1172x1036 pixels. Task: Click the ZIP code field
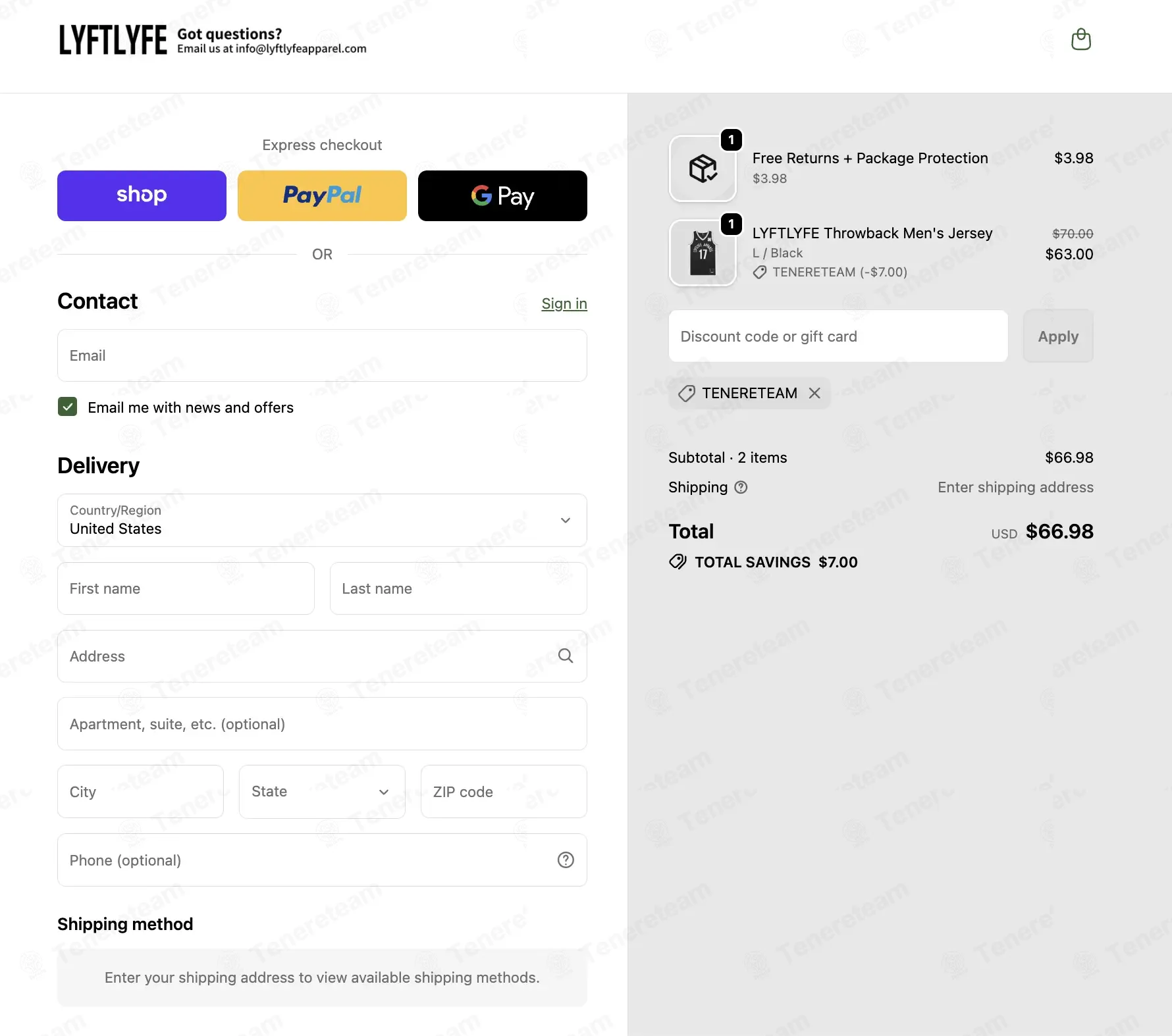click(504, 792)
